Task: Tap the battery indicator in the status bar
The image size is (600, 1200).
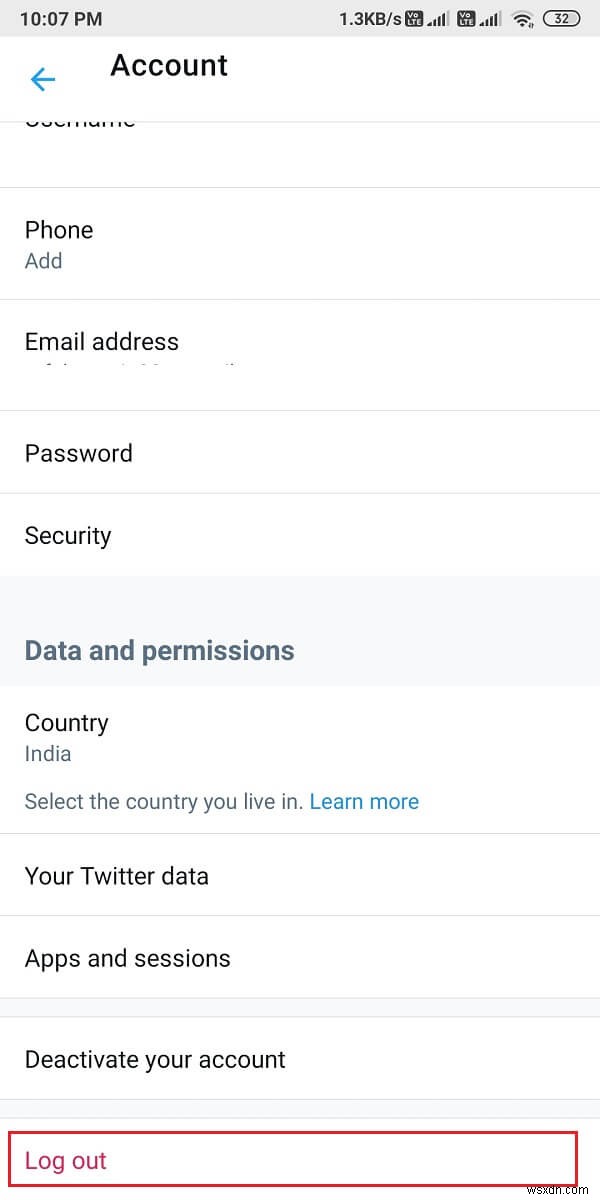Action: (x=560, y=17)
